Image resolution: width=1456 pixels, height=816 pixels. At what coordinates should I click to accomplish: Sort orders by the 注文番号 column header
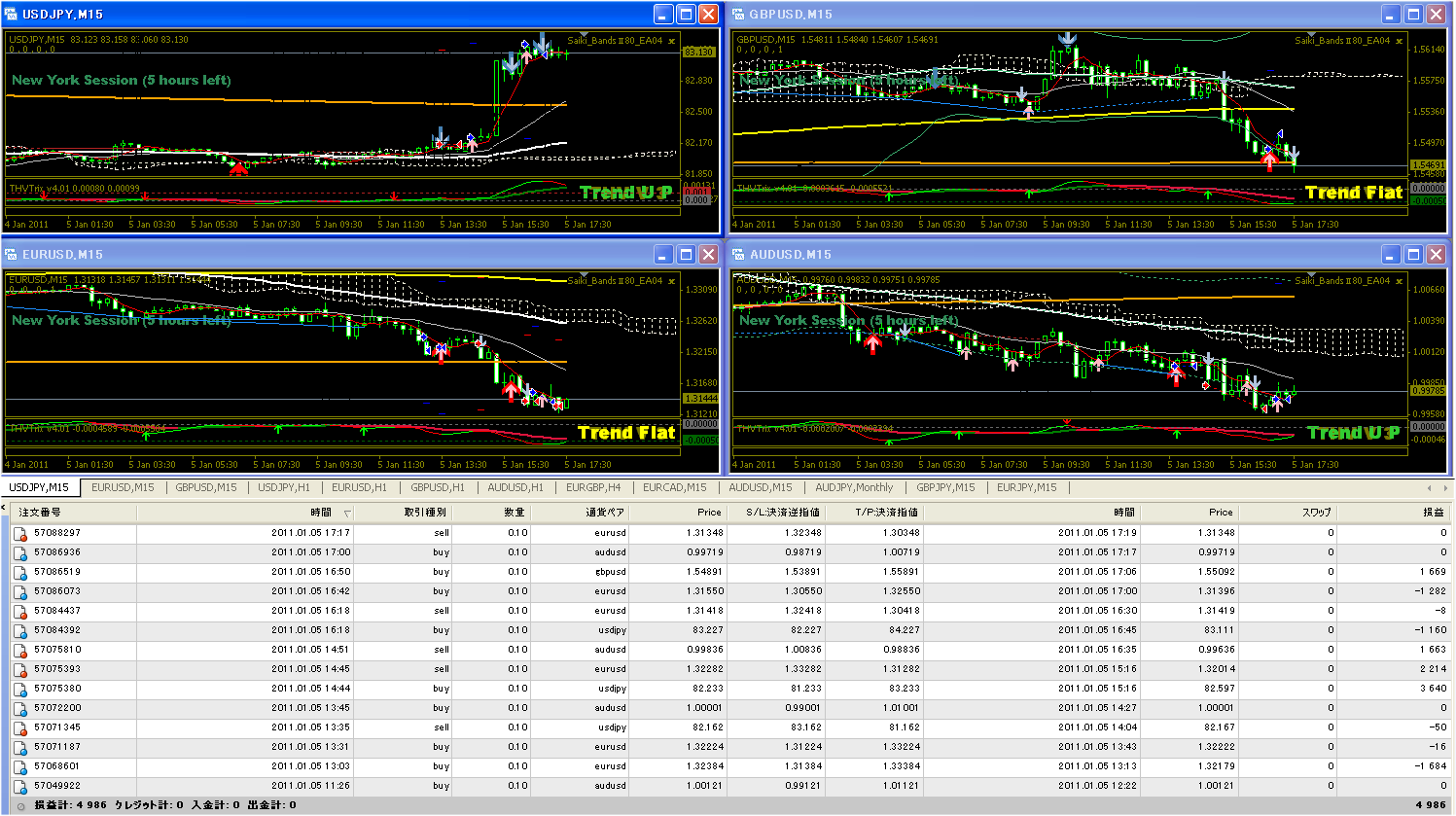click(73, 513)
